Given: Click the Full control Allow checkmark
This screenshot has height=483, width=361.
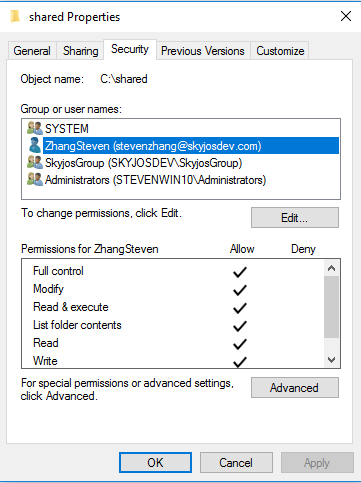Looking at the screenshot, I should pos(240,272).
